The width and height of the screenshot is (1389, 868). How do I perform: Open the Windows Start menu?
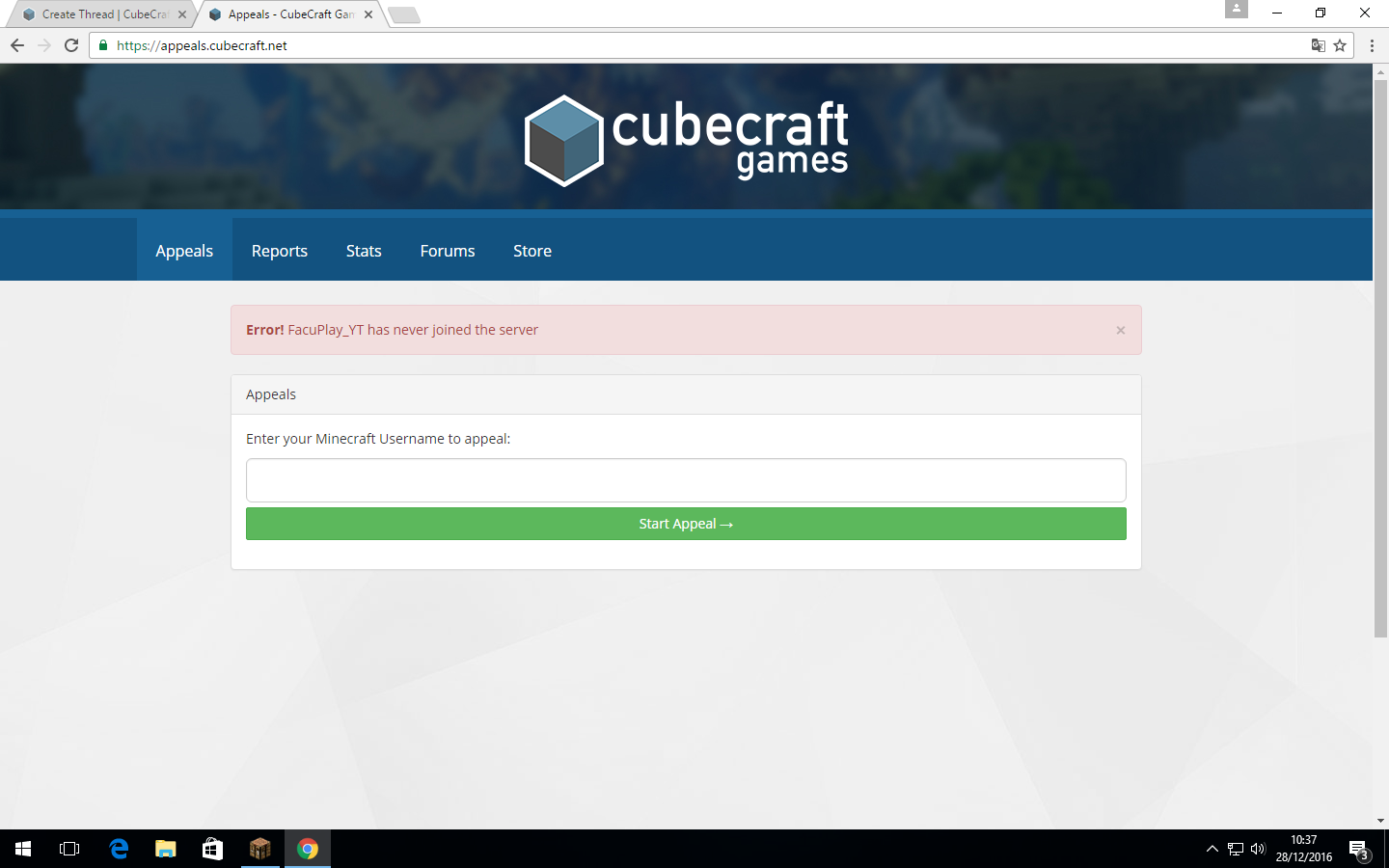coord(23,849)
